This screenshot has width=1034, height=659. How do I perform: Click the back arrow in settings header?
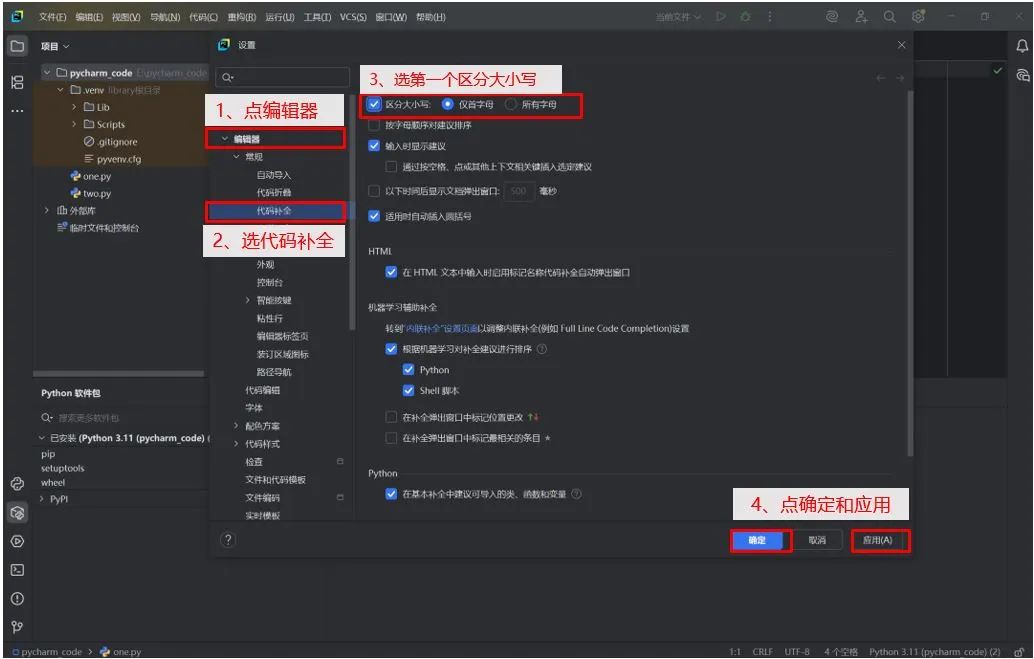(880, 78)
